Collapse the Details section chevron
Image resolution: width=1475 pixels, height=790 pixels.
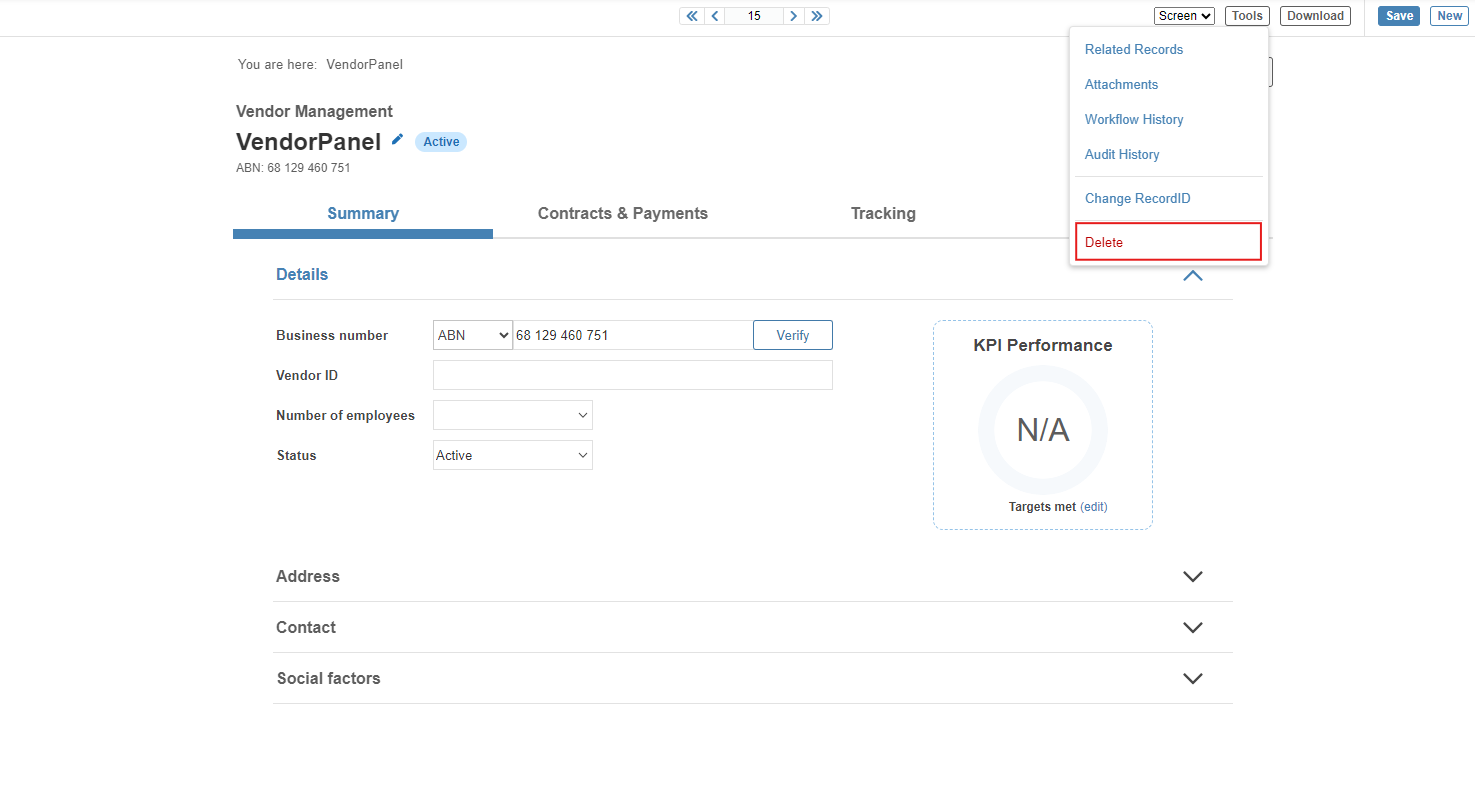tap(1192, 275)
